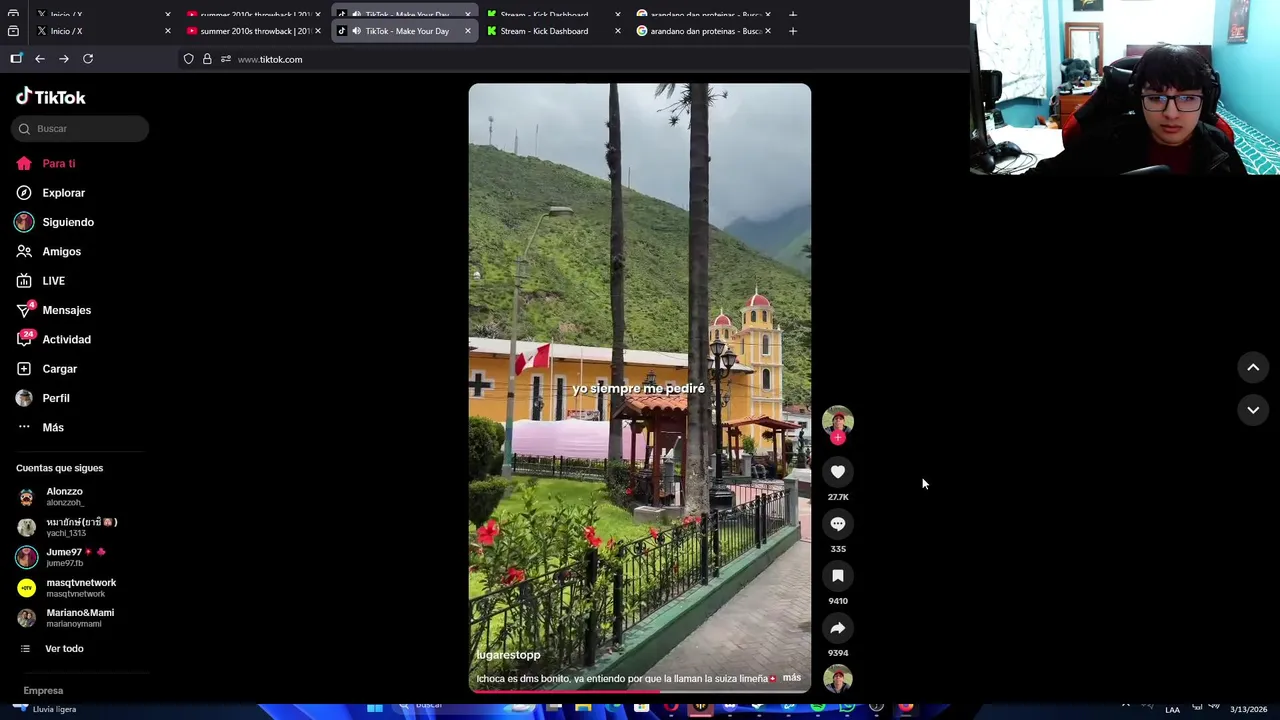
Task: Switch to summer 2010s throwback tab
Action: coord(254,31)
